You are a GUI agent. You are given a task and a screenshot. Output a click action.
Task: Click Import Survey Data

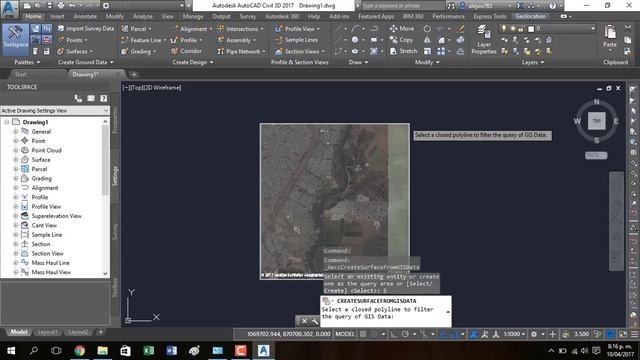(85, 29)
